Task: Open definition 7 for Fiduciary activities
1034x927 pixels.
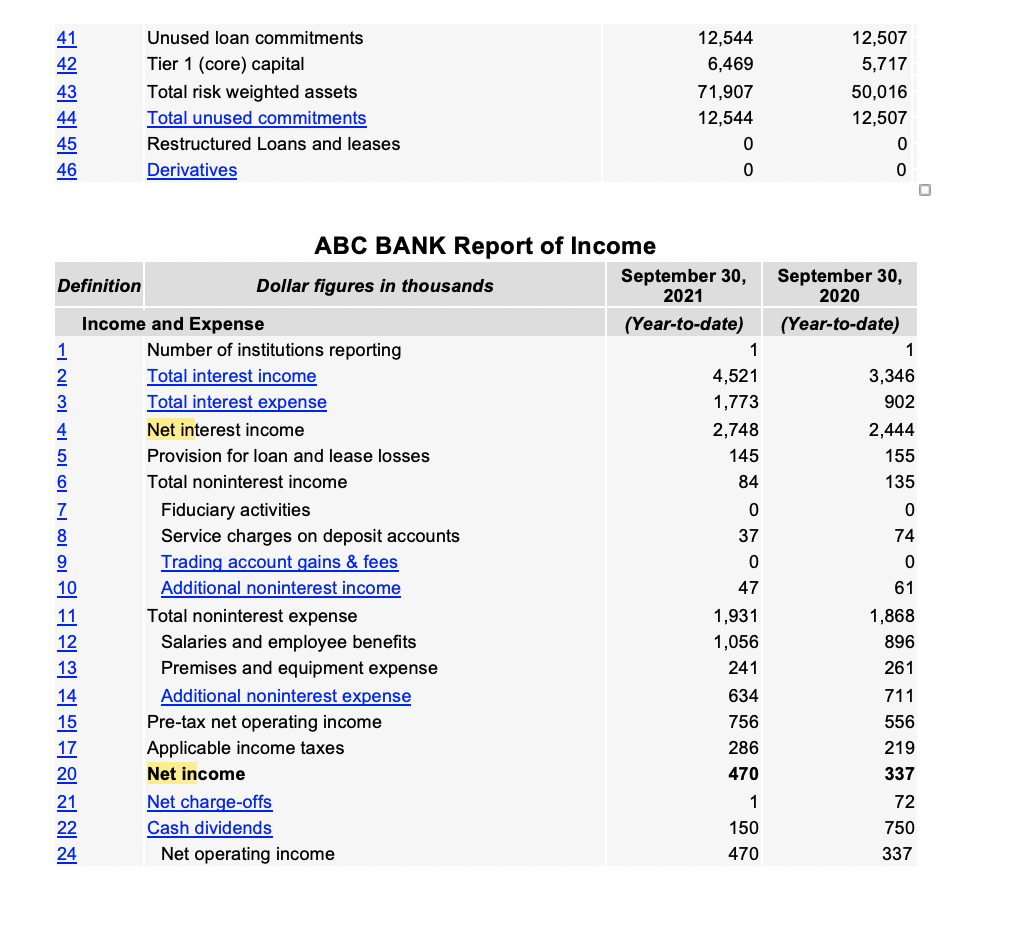Action: click(62, 510)
